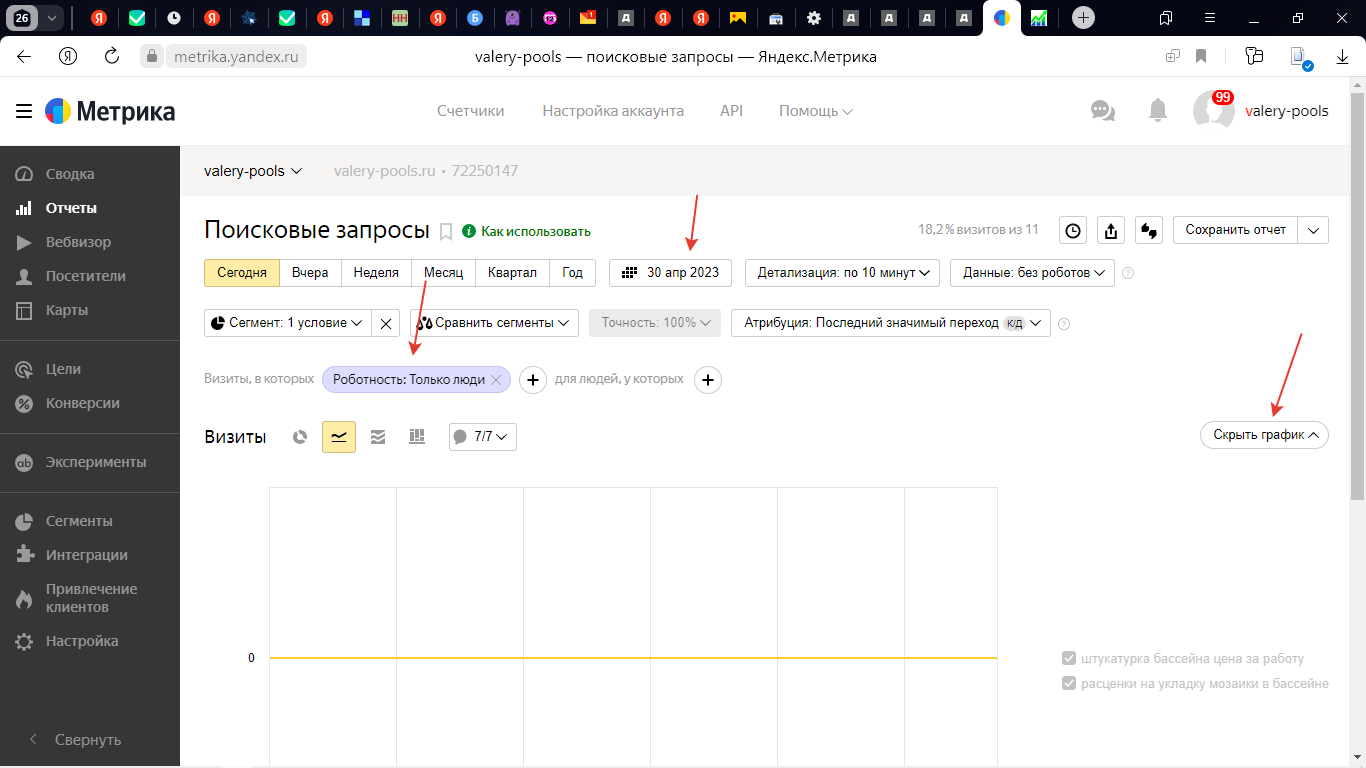
Task: Select the bar chart view icon
Action: [x=417, y=437]
